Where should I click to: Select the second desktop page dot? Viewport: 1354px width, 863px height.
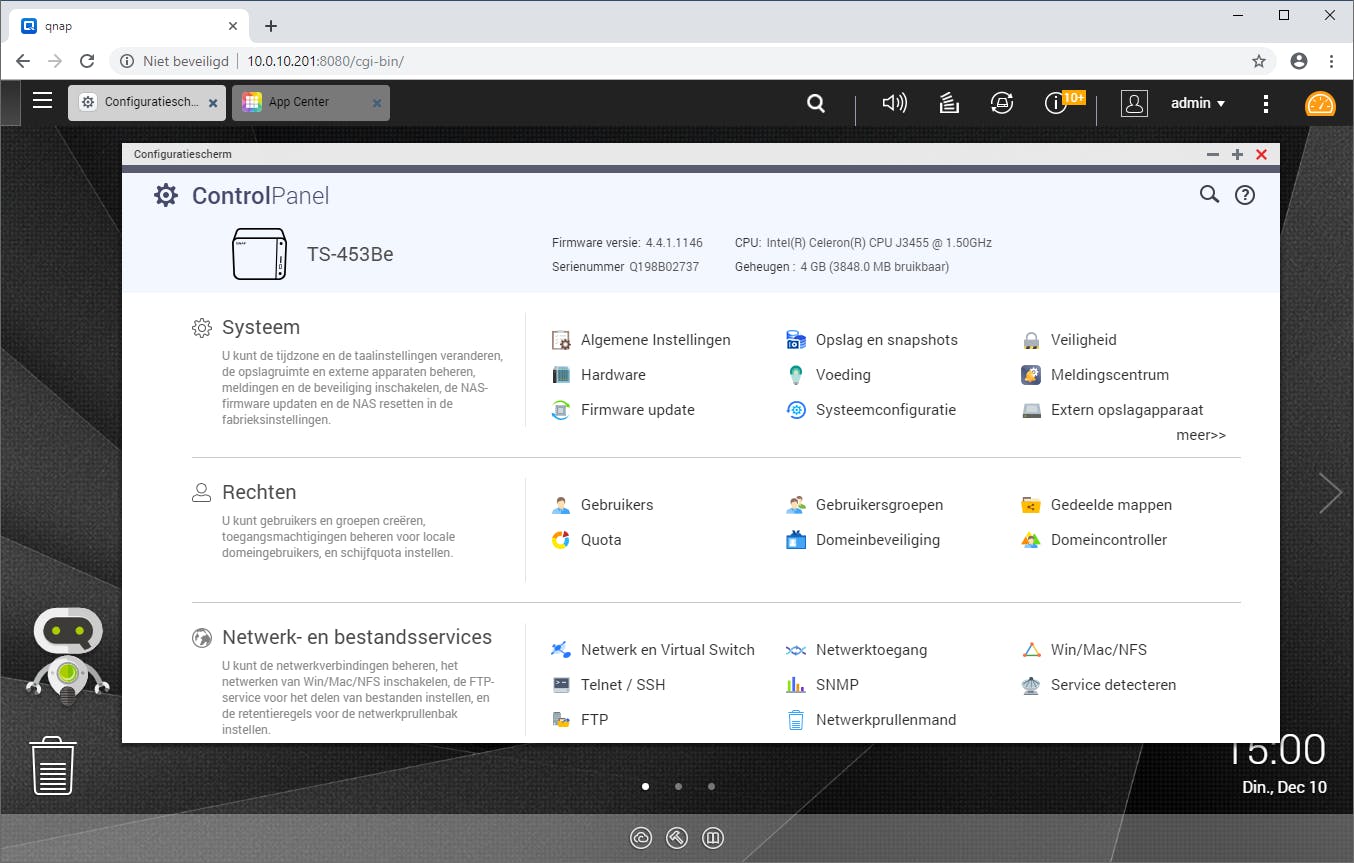tap(678, 786)
